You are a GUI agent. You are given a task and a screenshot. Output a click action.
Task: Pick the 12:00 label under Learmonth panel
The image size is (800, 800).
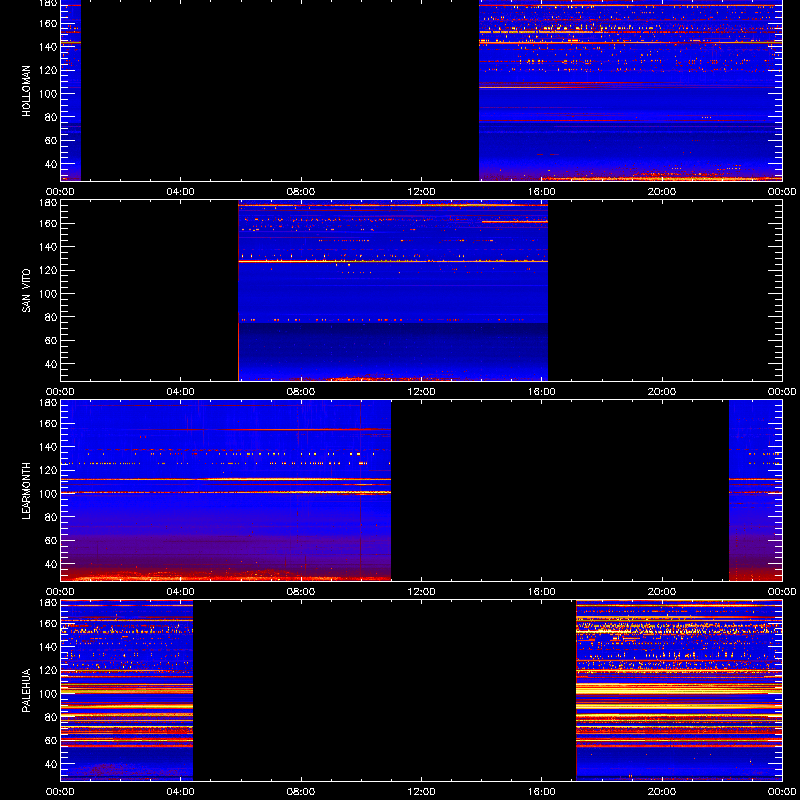[421, 592]
